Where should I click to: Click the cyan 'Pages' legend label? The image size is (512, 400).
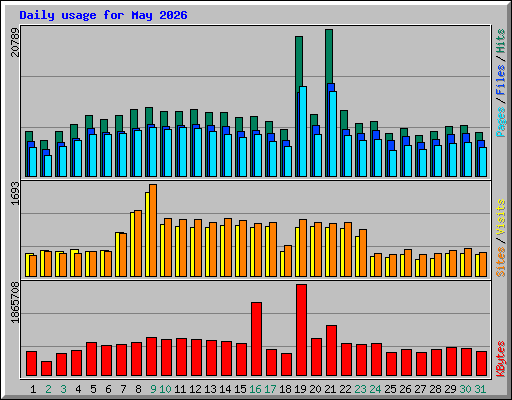pyautogui.click(x=501, y=122)
